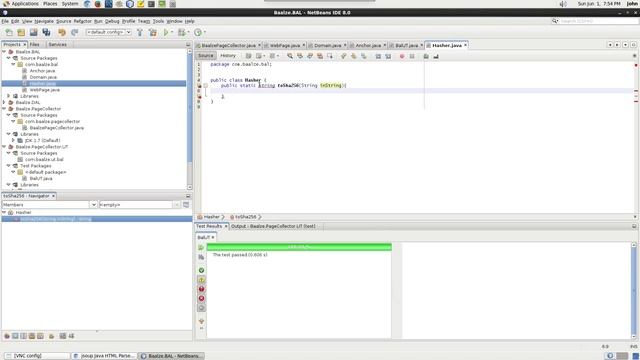Image resolution: width=640 pixels, height=360 pixels.
Task: Toggle the Show Failed warning filter
Action: click(x=201, y=280)
